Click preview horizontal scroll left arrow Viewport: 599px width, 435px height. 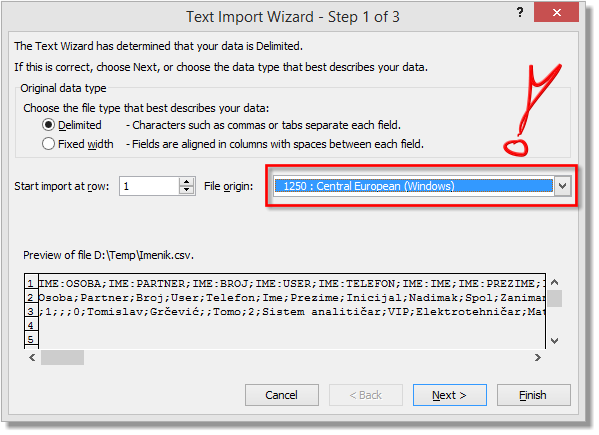click(x=32, y=357)
